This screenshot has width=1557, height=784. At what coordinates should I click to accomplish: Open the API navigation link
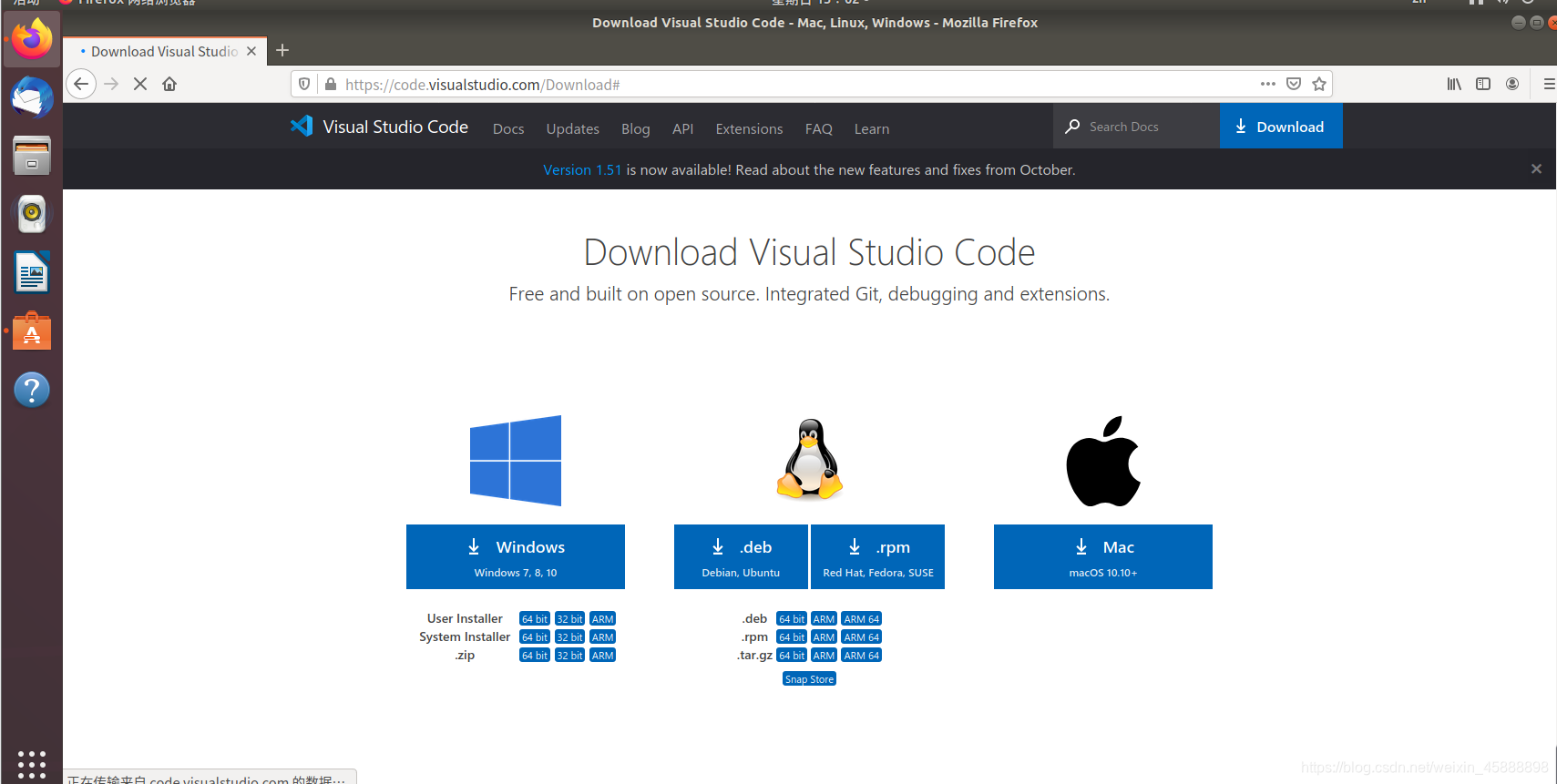pyautogui.click(x=683, y=129)
